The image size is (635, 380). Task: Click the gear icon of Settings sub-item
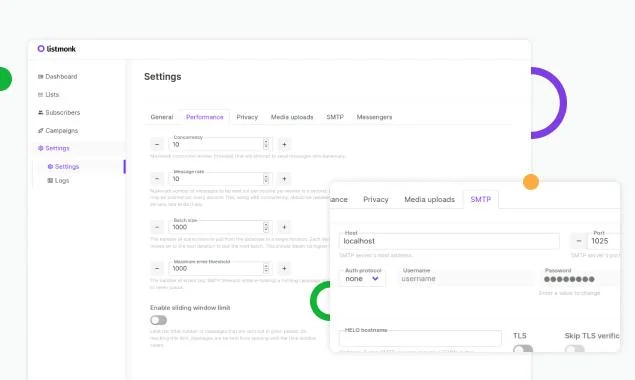(x=50, y=167)
